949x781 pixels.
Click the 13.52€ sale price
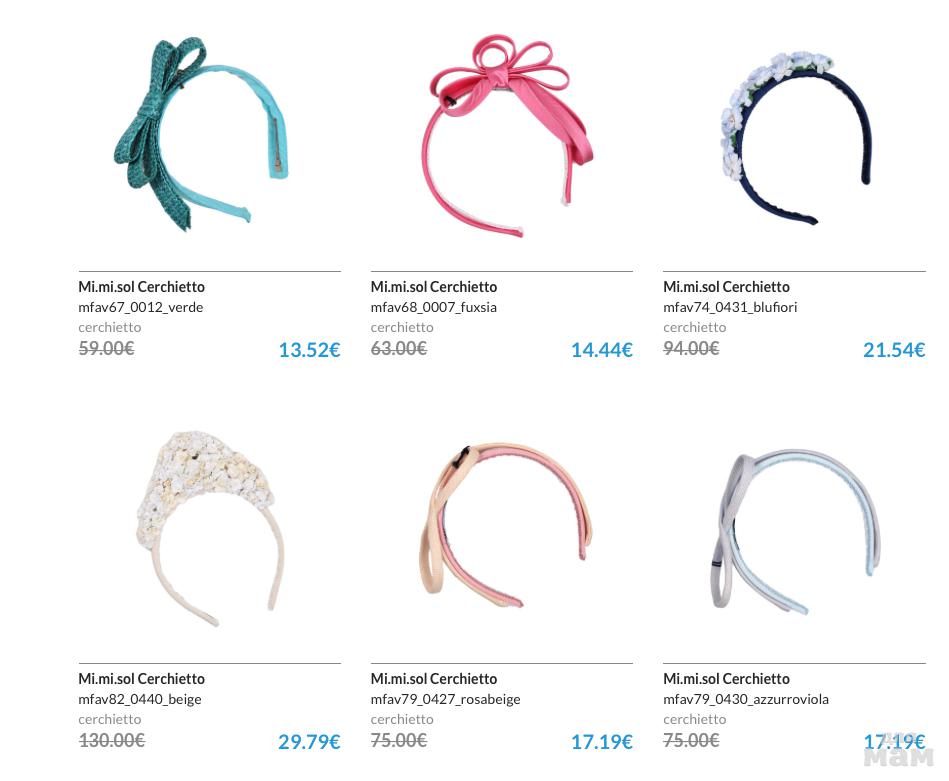[309, 350]
